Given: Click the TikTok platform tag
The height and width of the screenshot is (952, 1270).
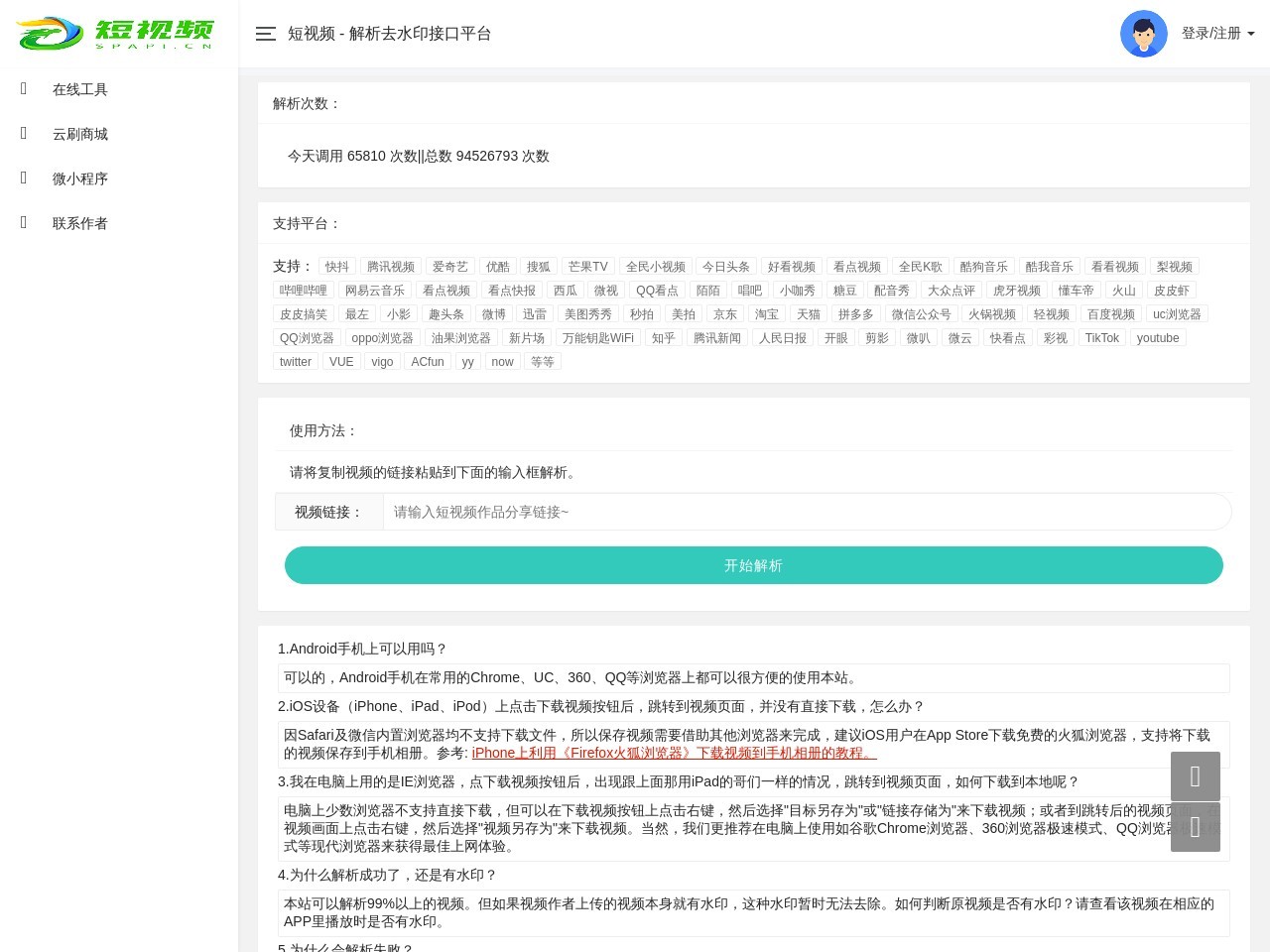Looking at the screenshot, I should pos(1102,338).
